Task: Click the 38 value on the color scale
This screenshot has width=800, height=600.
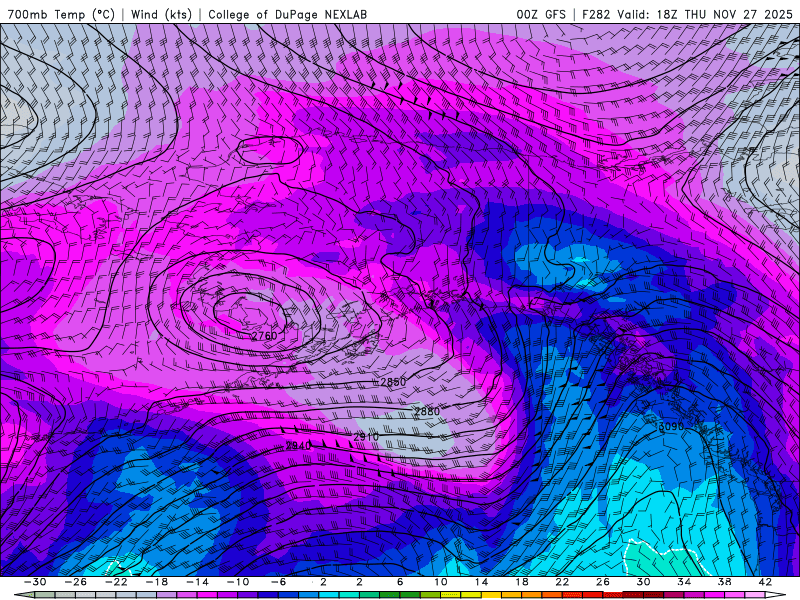Action: pyautogui.click(x=724, y=582)
